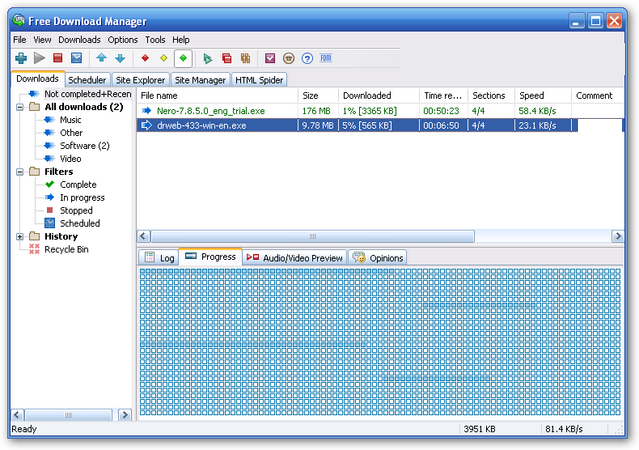Open the Options menu
This screenshot has height=450, width=639.
tap(123, 40)
